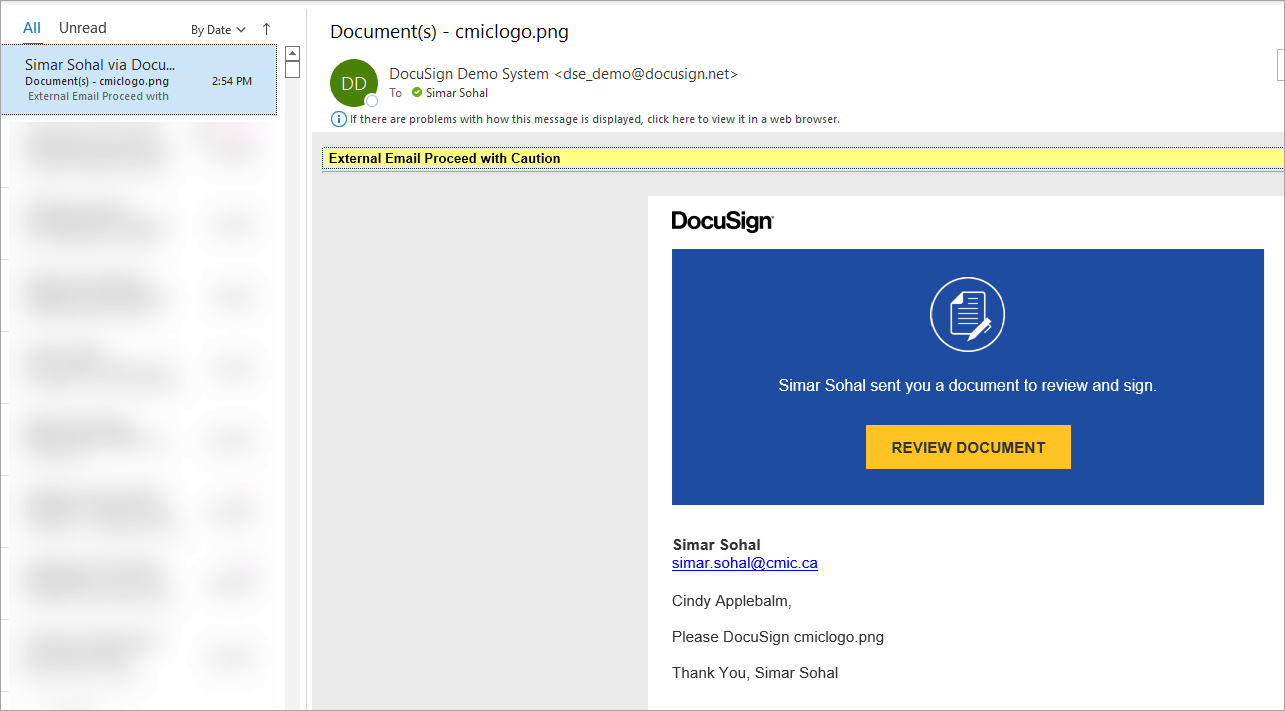The width and height of the screenshot is (1285, 711).
Task: Click the view in a web browser info message
Action: coord(594,119)
